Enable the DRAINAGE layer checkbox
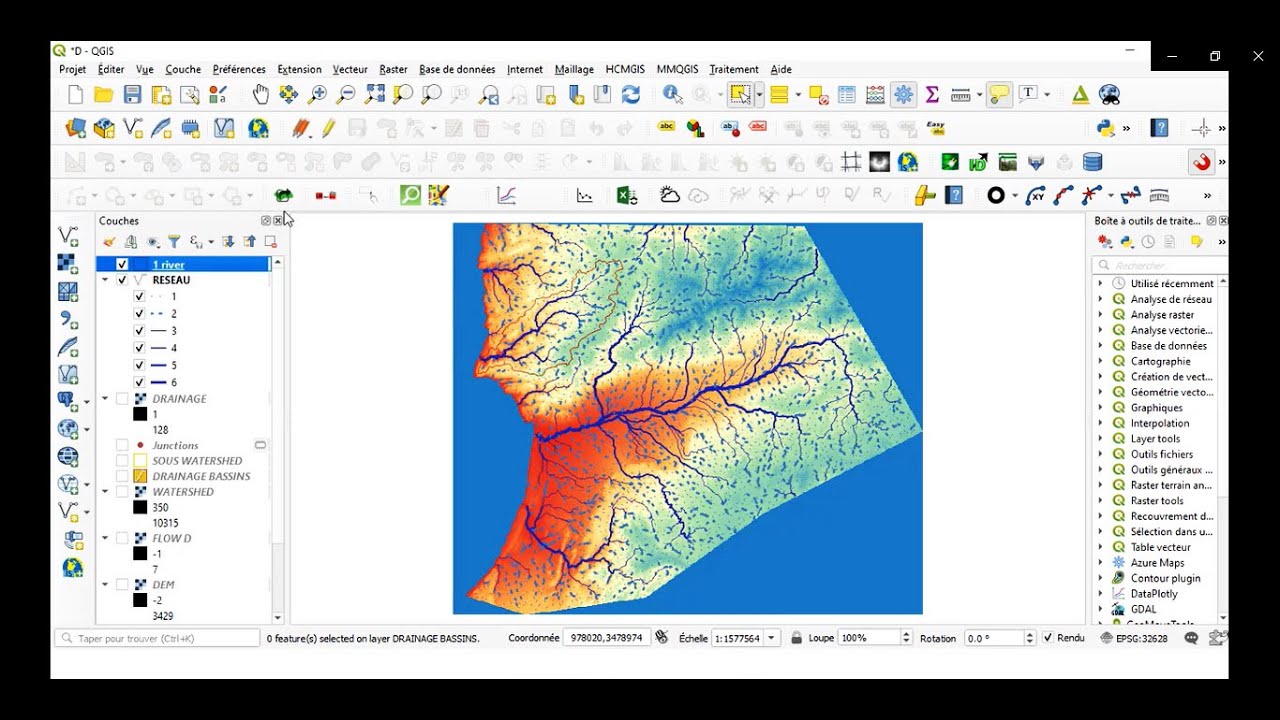 pos(122,399)
